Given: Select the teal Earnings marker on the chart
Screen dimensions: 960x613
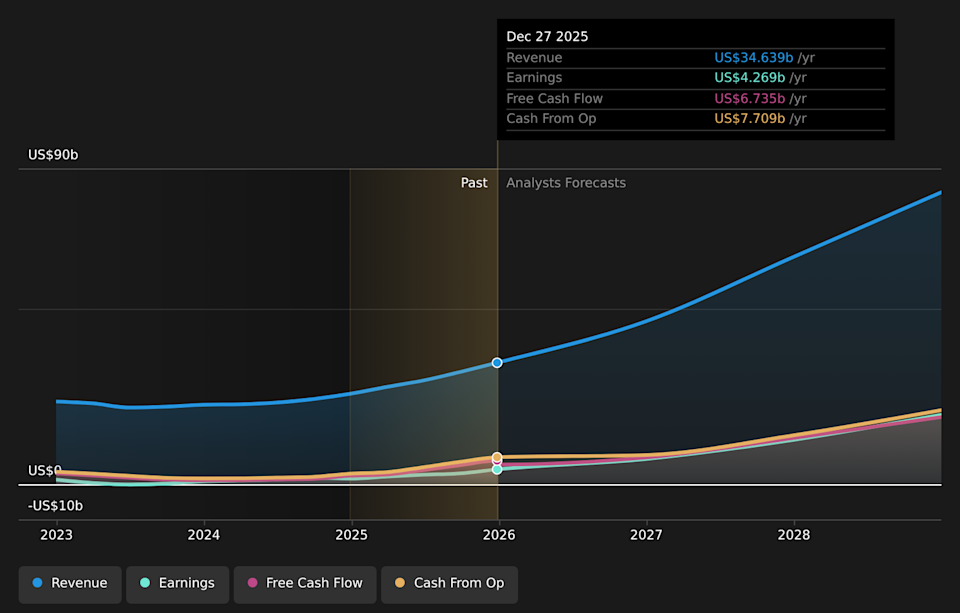Looking at the screenshot, I should click(496, 468).
